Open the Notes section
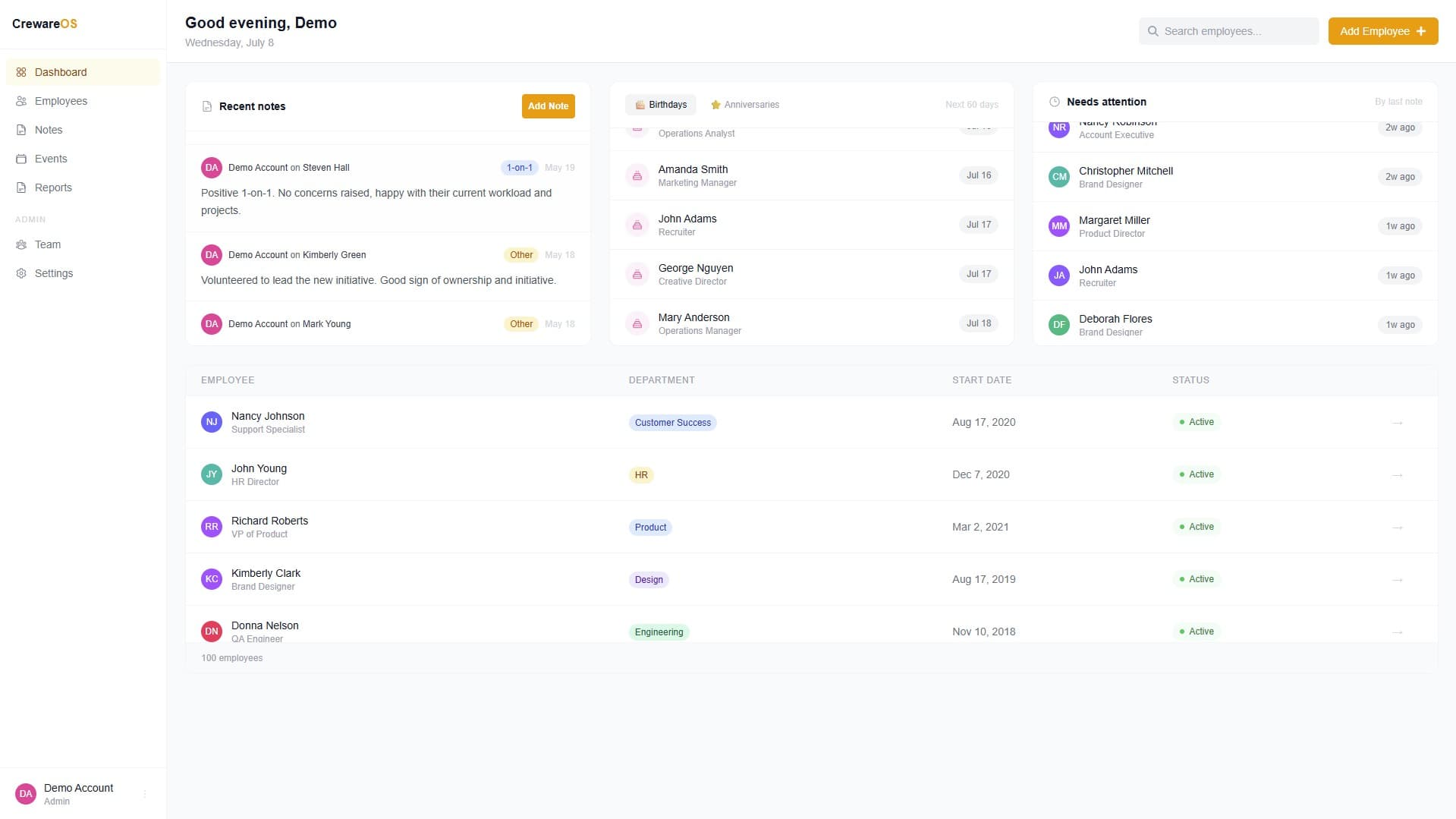Screen dimensions: 1456x819 coord(83,130)
